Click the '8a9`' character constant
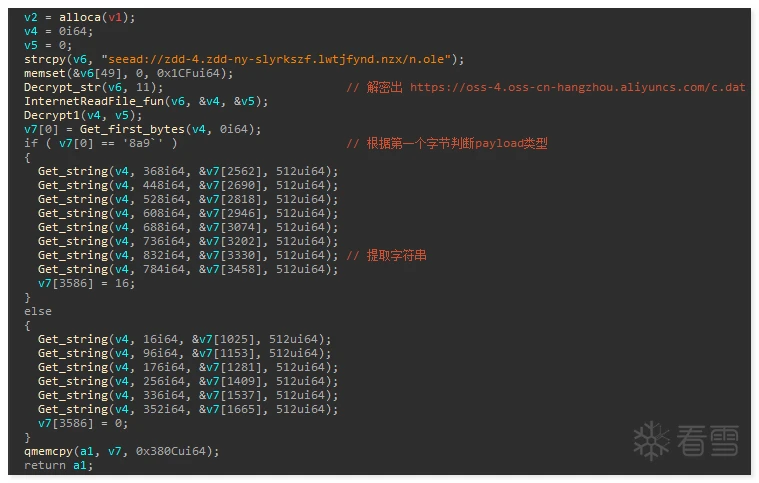Screen dimensions: 759x483 (x=149, y=143)
